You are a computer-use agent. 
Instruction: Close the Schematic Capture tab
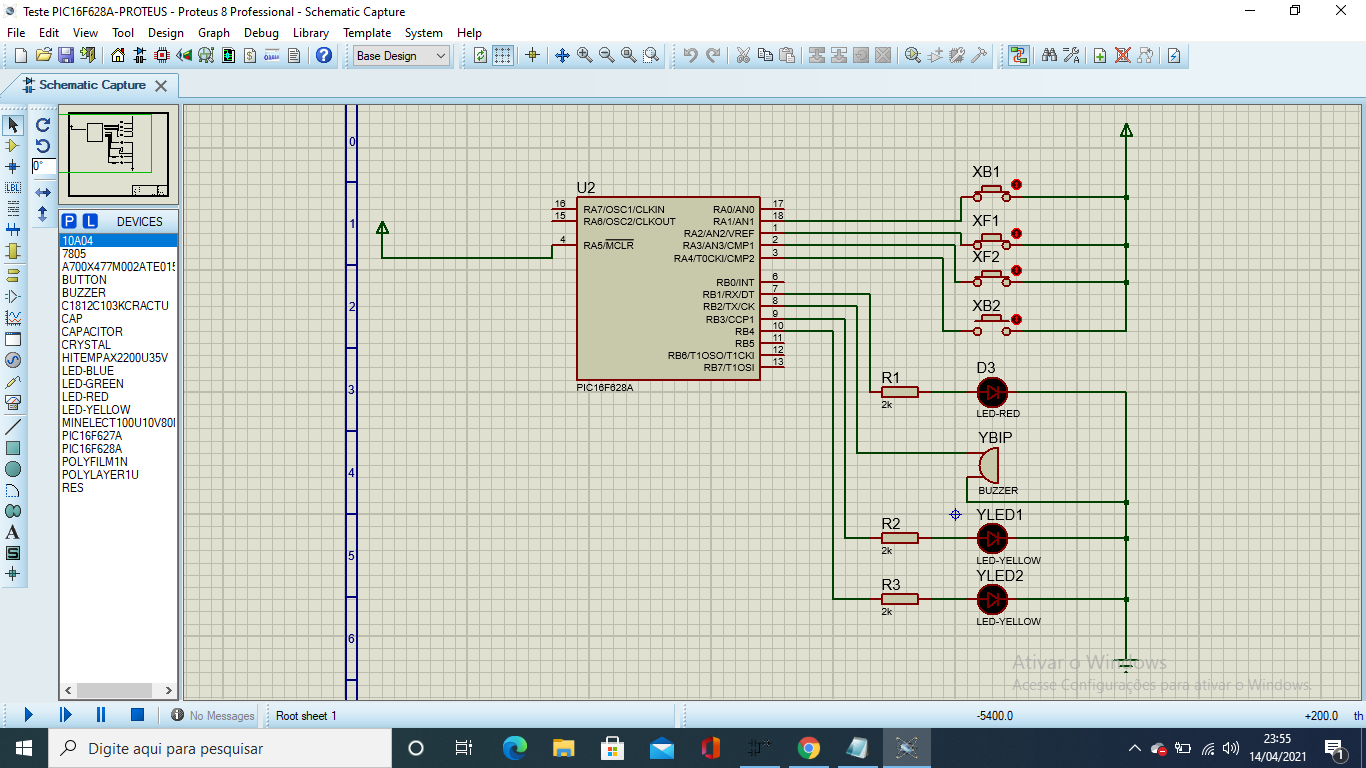160,86
